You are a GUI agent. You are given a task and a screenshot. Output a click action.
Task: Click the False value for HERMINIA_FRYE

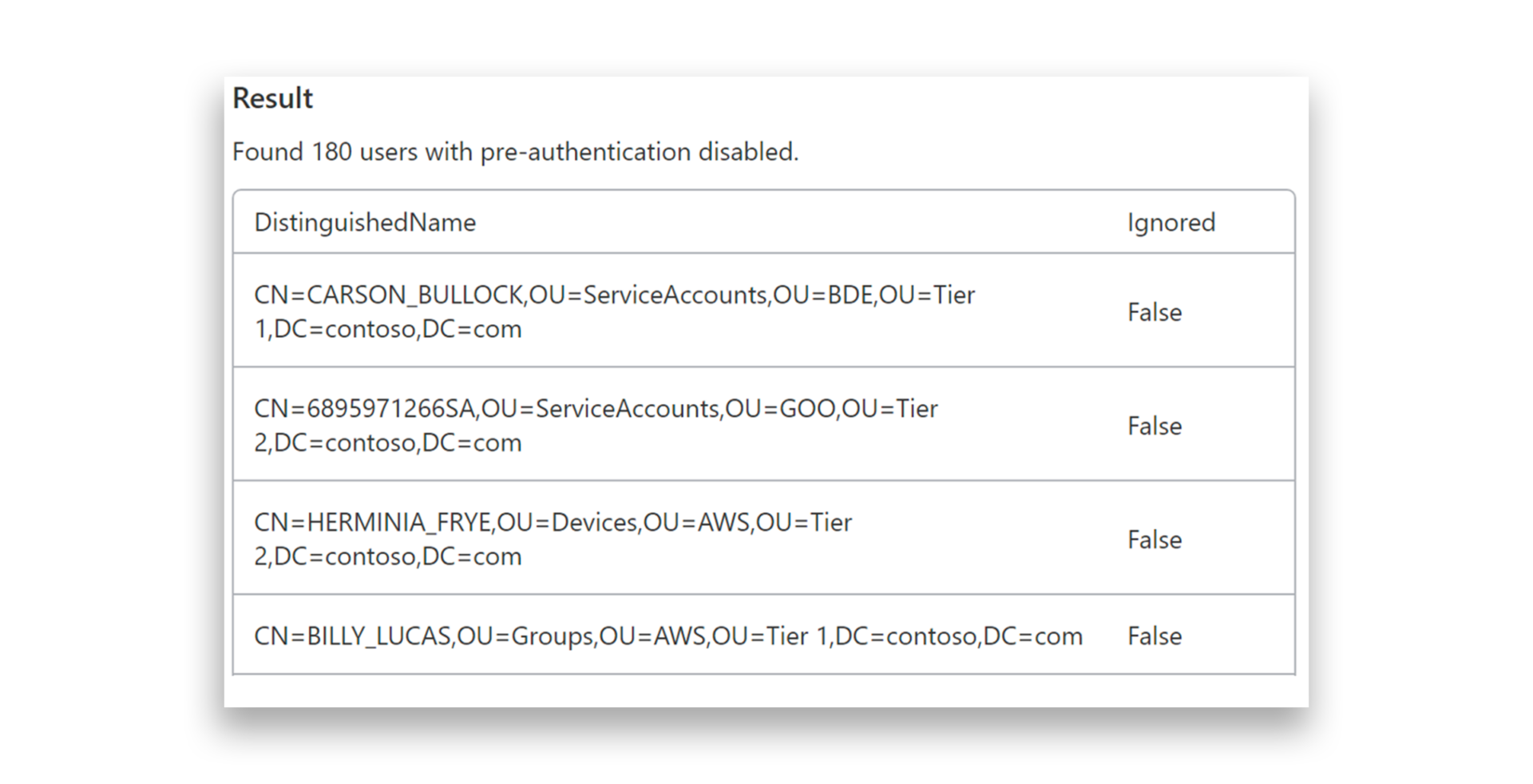coord(1154,540)
